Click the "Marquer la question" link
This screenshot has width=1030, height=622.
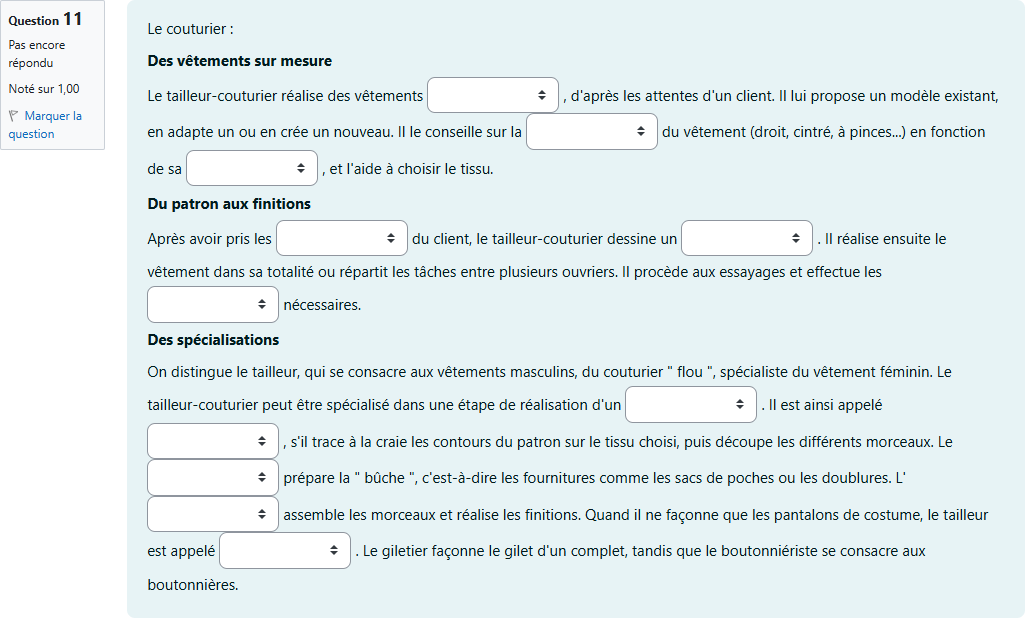coord(46,125)
